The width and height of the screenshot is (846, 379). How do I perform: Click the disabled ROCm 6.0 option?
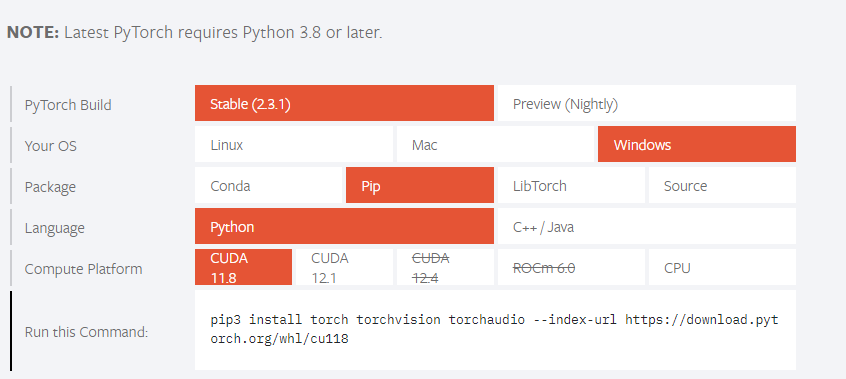(571, 267)
